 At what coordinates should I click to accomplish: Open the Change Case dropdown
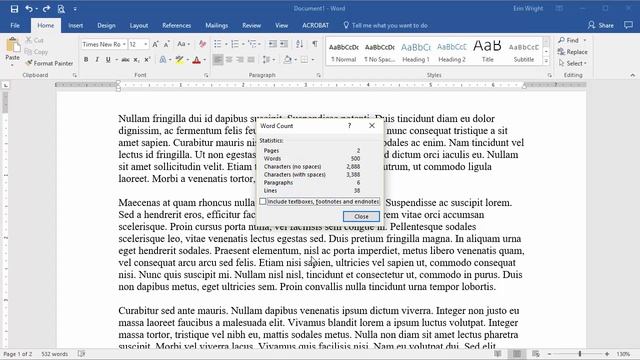[183, 44]
